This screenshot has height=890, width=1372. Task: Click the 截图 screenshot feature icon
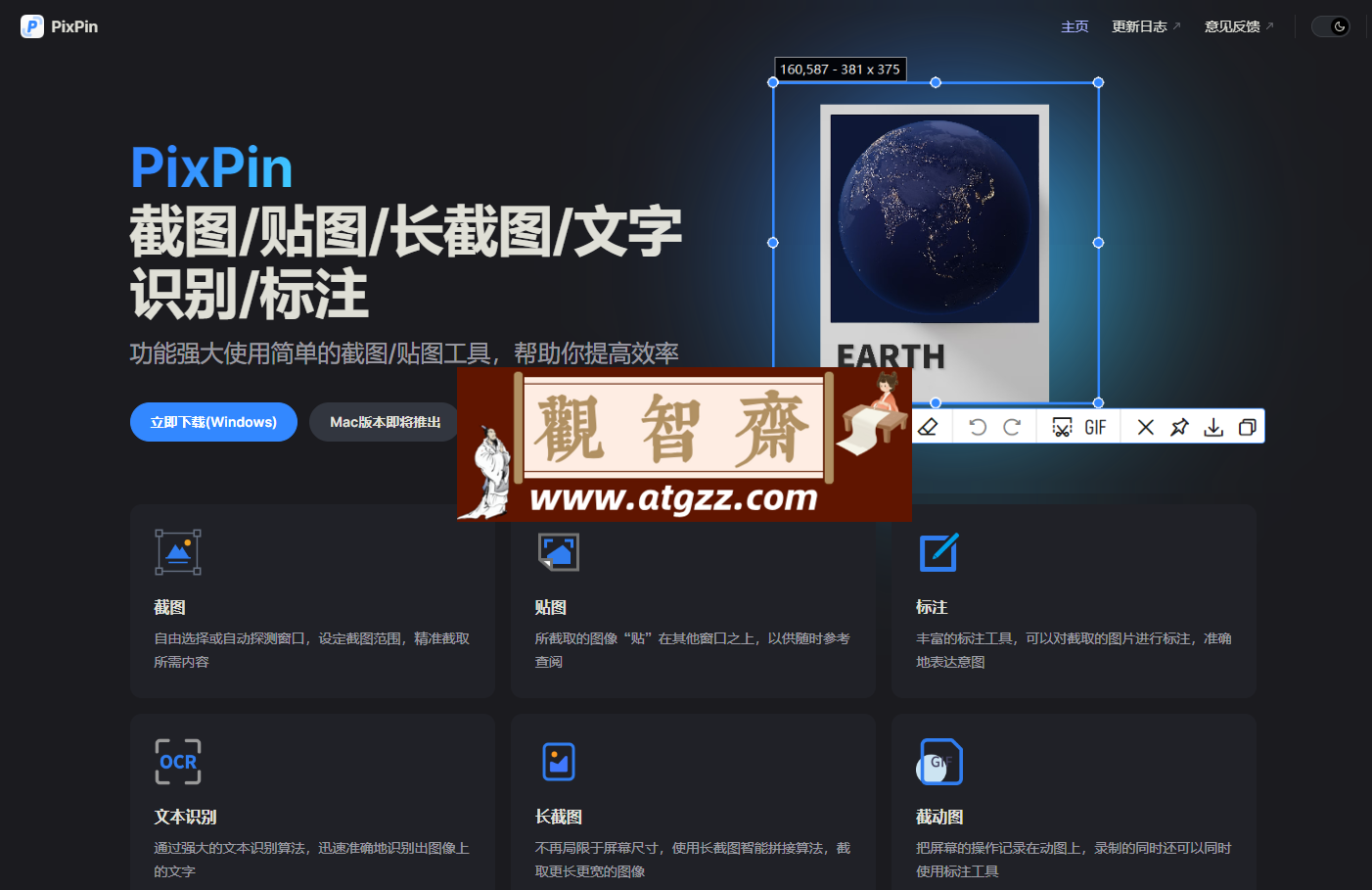pyautogui.click(x=178, y=552)
